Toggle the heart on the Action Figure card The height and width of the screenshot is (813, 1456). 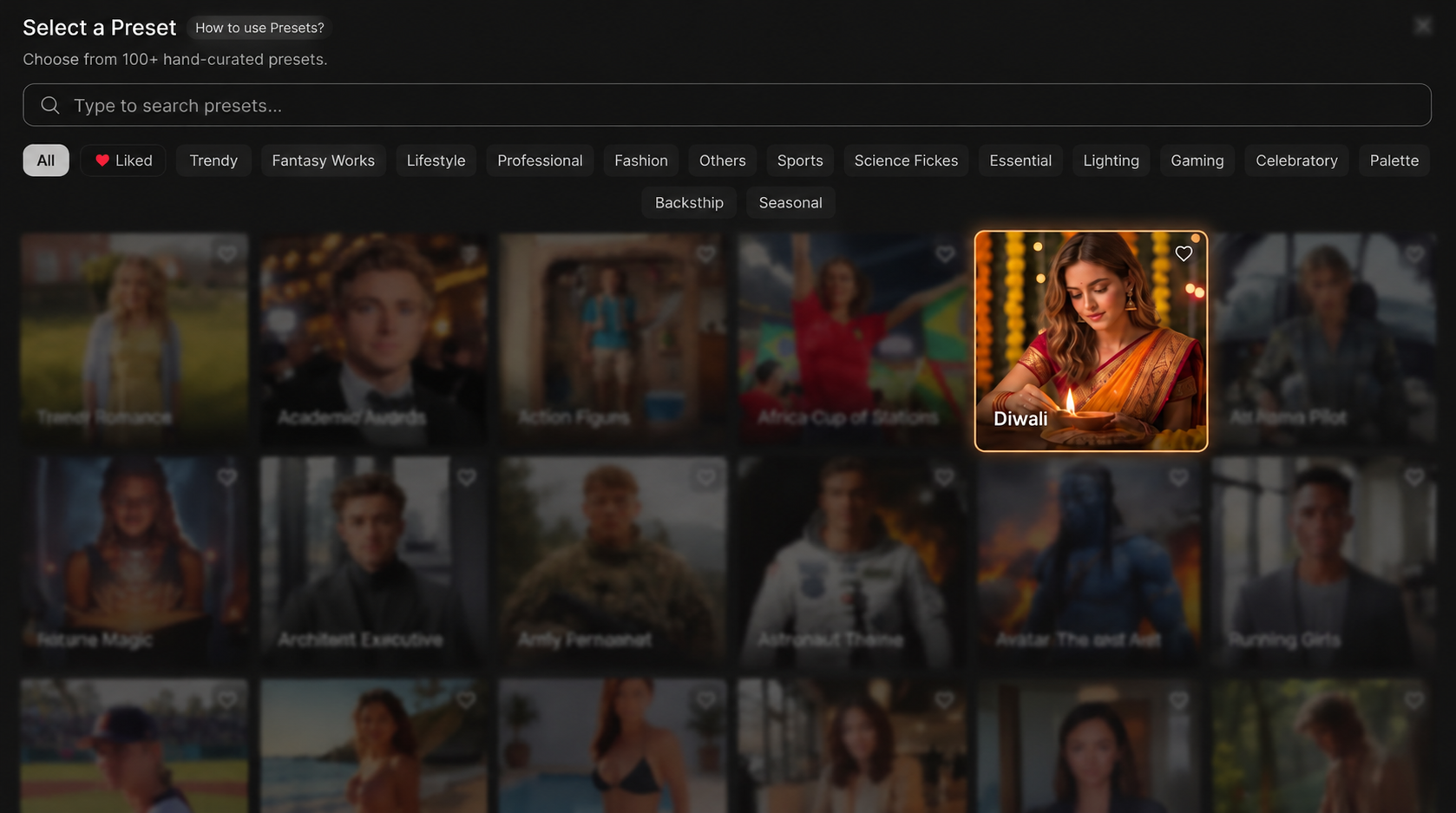tap(705, 254)
